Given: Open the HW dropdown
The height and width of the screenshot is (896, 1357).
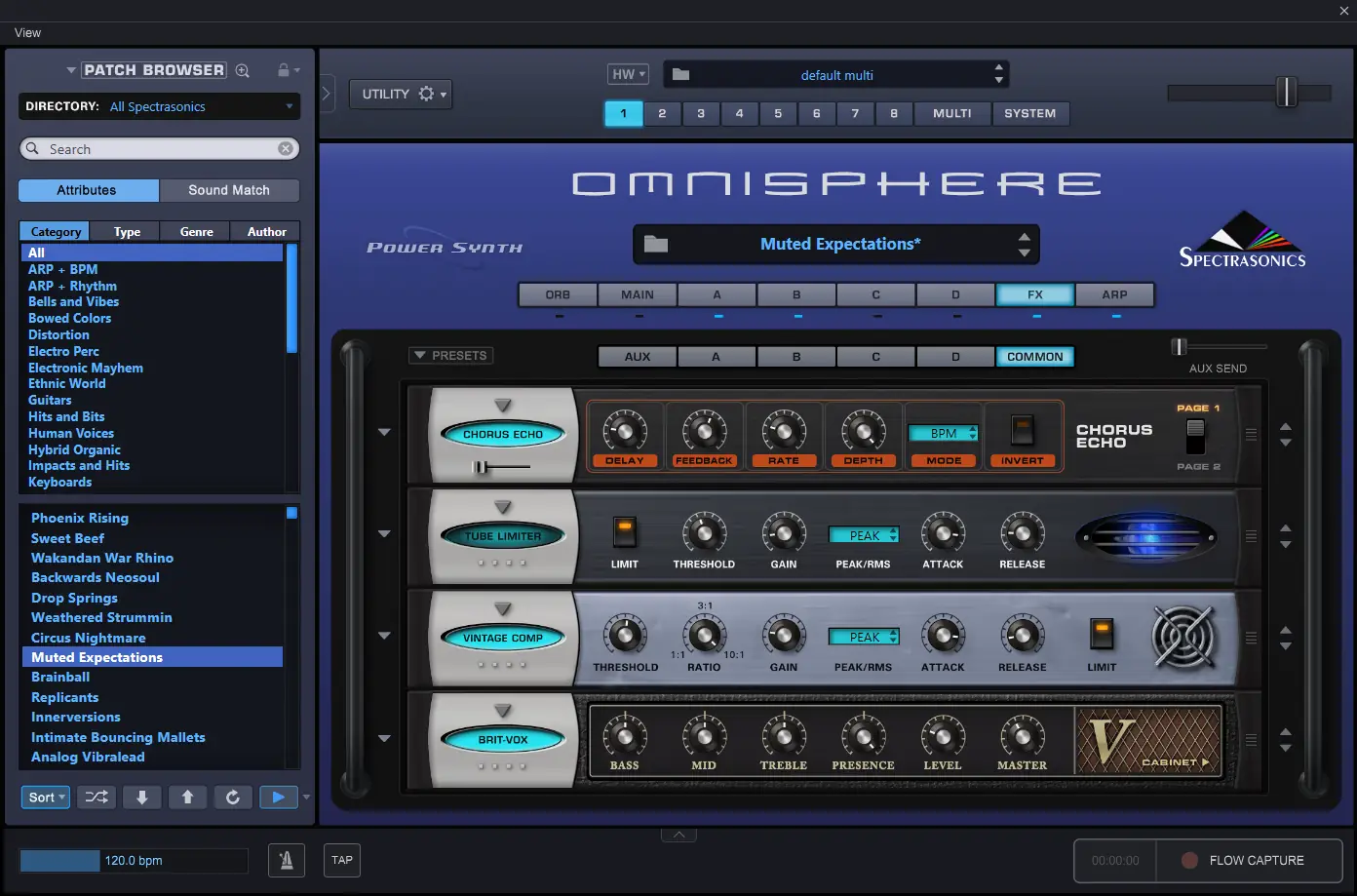Looking at the screenshot, I should pyautogui.click(x=628, y=74).
